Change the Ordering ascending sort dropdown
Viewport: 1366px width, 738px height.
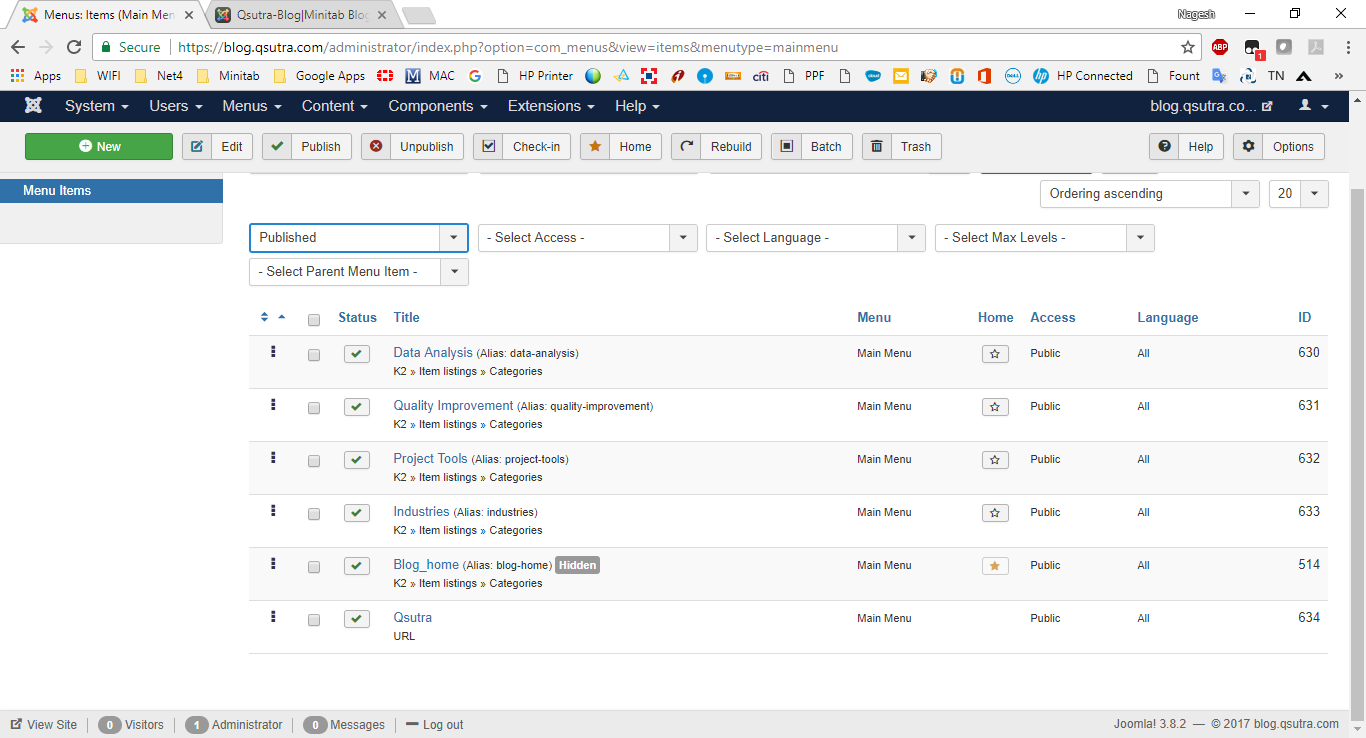pos(1149,194)
